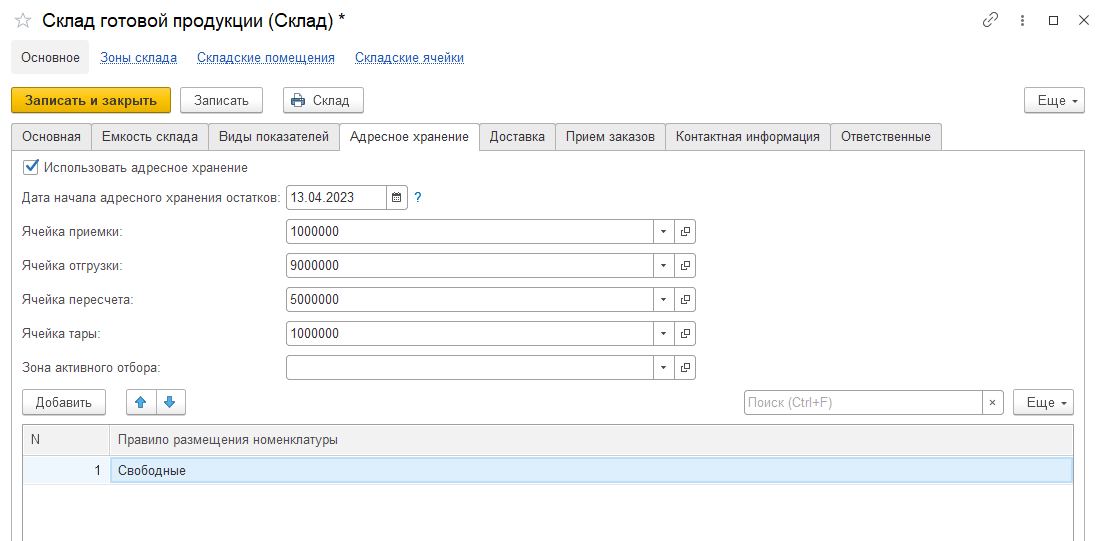Move rule down with blue down arrow
This screenshot has width=1101, height=541.
pos(170,402)
